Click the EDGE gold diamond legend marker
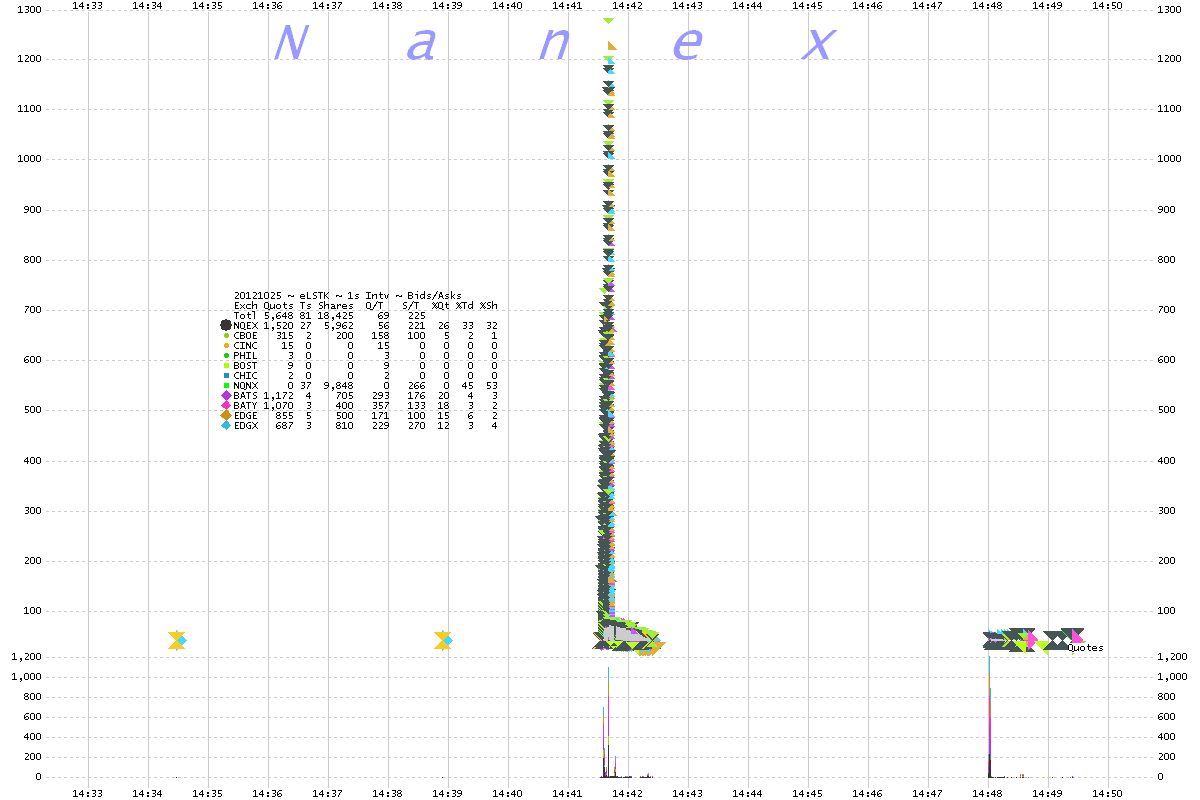 226,415
